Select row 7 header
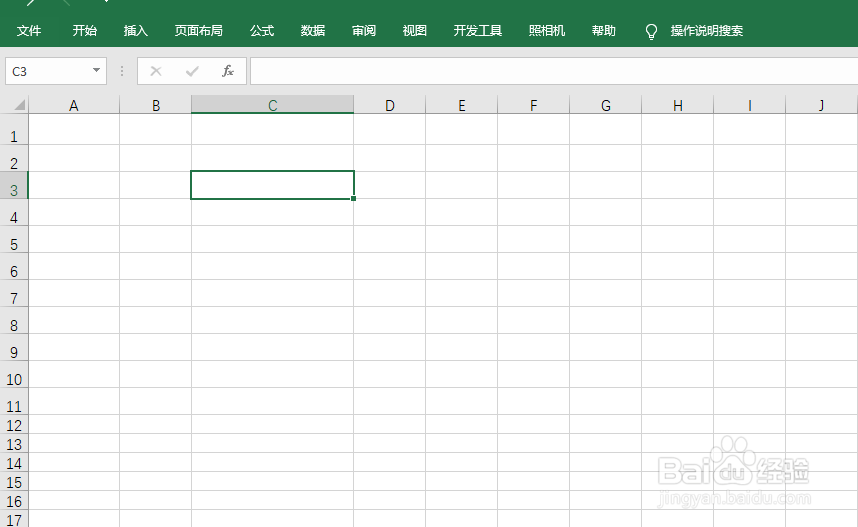Screen dimensions: 858x527 [x=14, y=293]
